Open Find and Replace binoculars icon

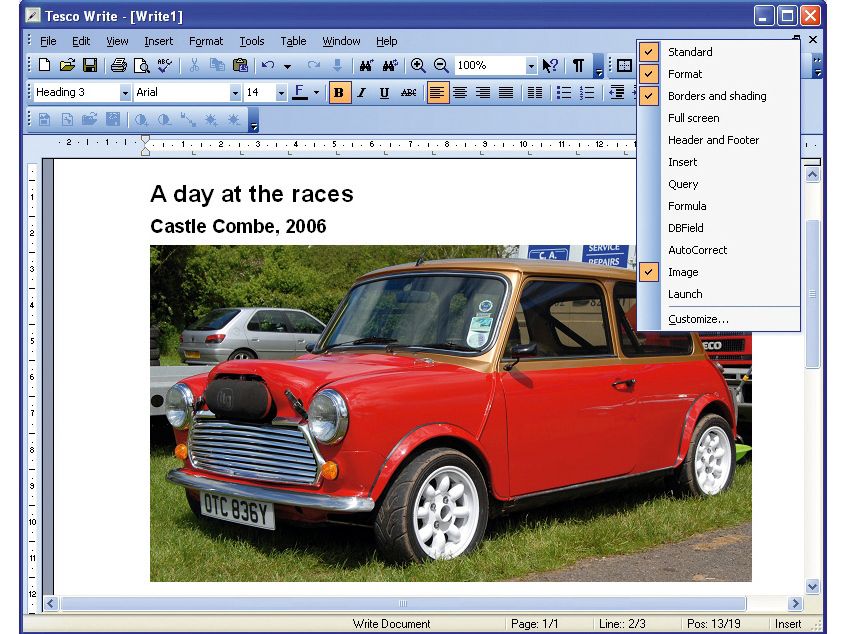(390, 65)
